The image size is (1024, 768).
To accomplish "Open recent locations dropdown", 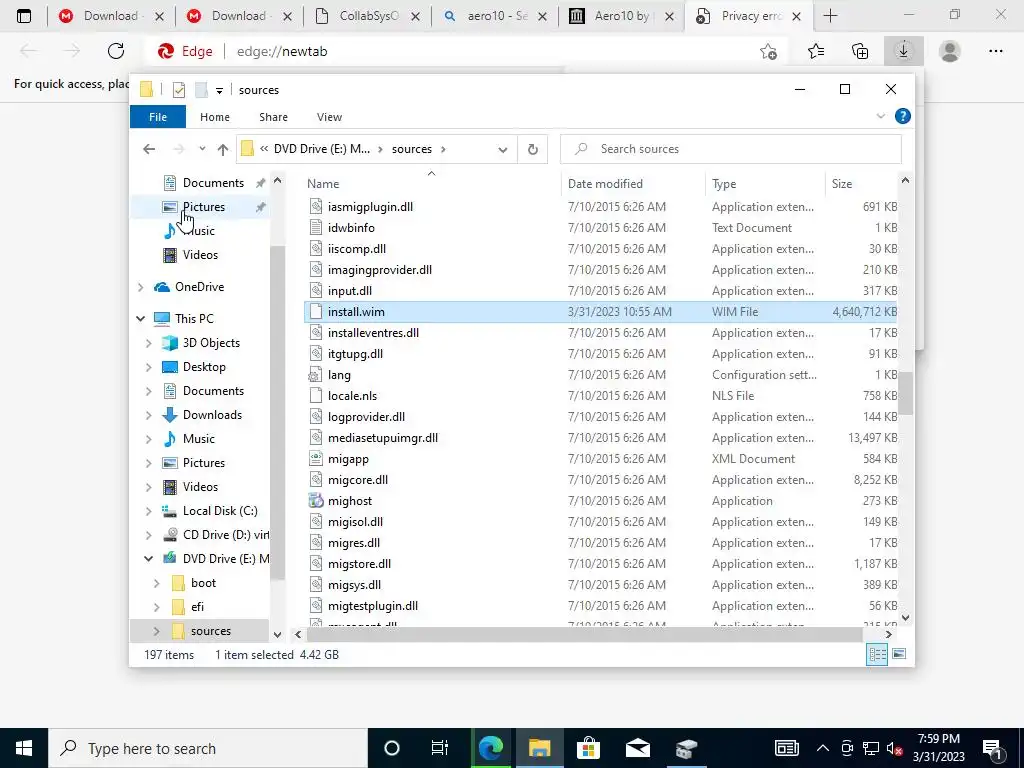I will [202, 149].
